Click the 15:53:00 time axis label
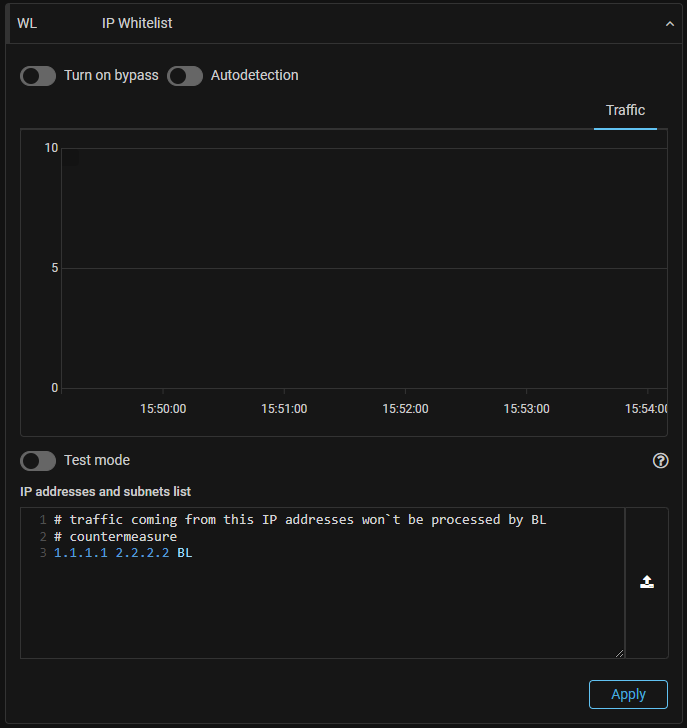This screenshot has width=687, height=728. point(526,409)
